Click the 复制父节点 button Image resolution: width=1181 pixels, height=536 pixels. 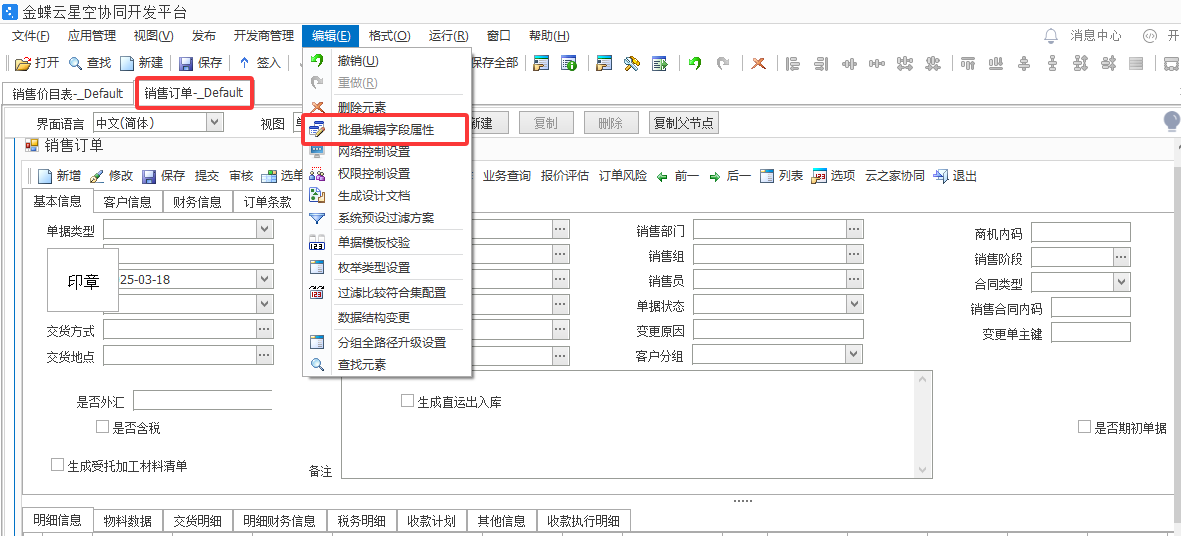click(683, 123)
